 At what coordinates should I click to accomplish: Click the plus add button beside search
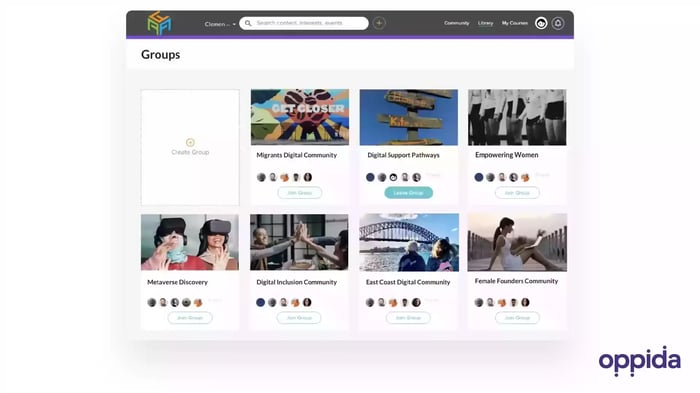click(379, 23)
